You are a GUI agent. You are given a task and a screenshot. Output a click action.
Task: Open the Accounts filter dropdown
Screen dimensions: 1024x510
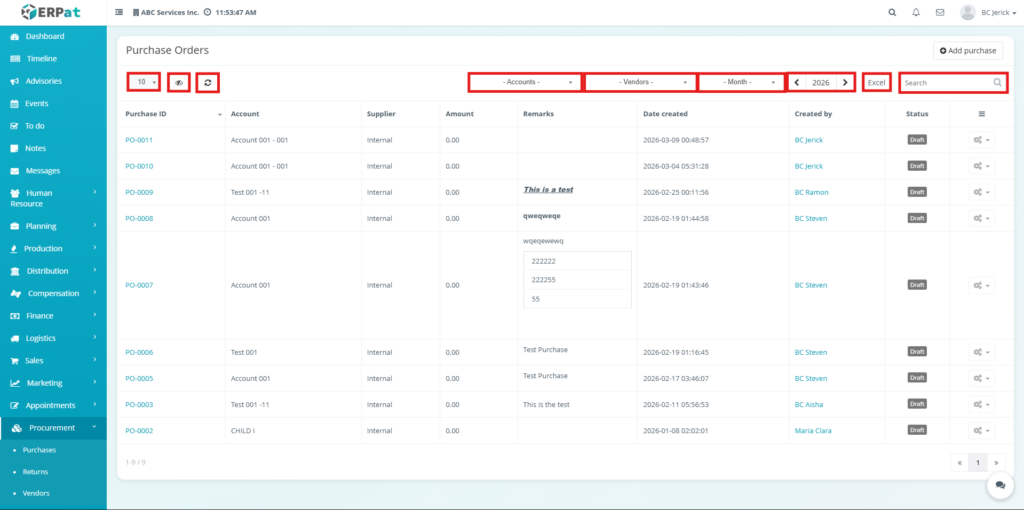[x=525, y=82]
